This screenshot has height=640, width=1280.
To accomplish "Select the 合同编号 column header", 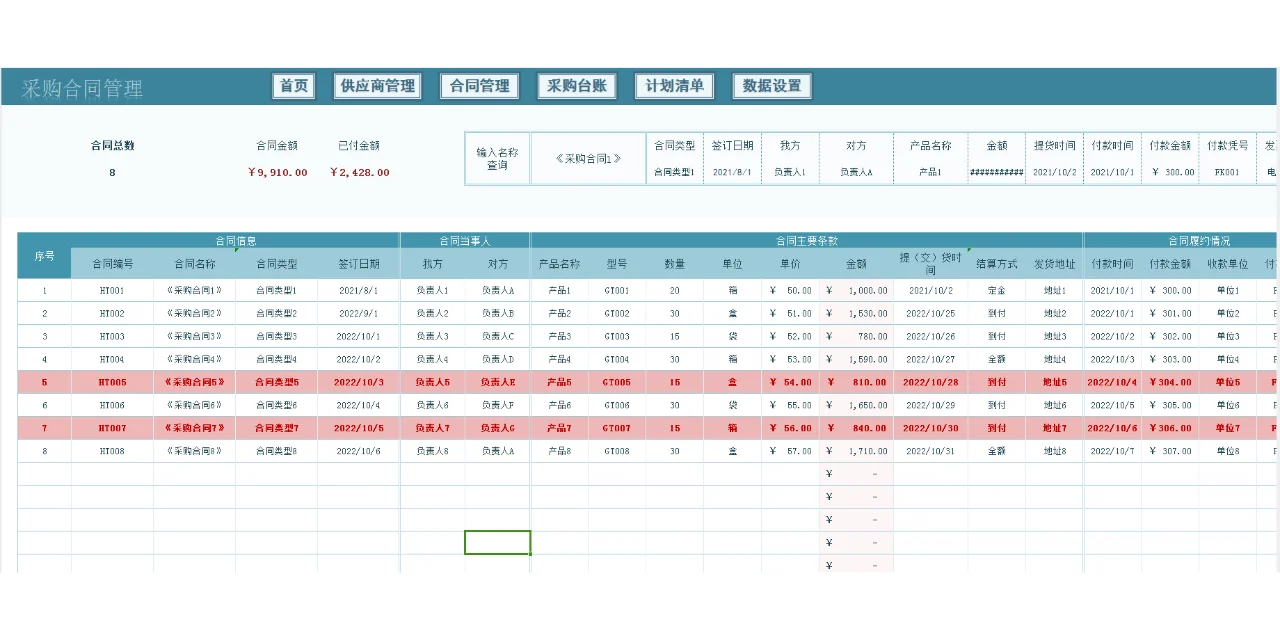I will pyautogui.click(x=112, y=264).
